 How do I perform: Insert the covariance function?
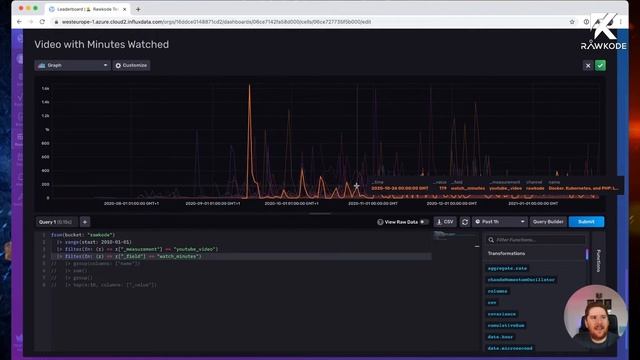point(502,314)
